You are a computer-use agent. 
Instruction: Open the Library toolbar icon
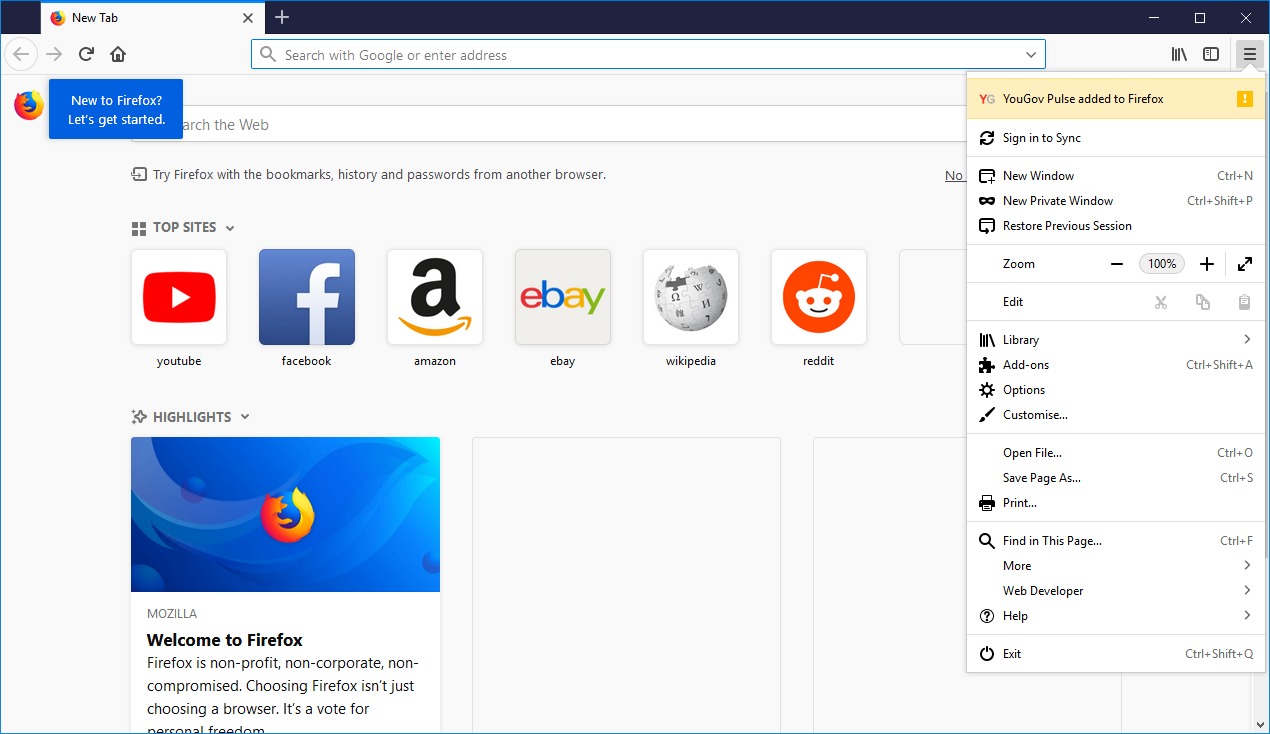tap(1180, 54)
